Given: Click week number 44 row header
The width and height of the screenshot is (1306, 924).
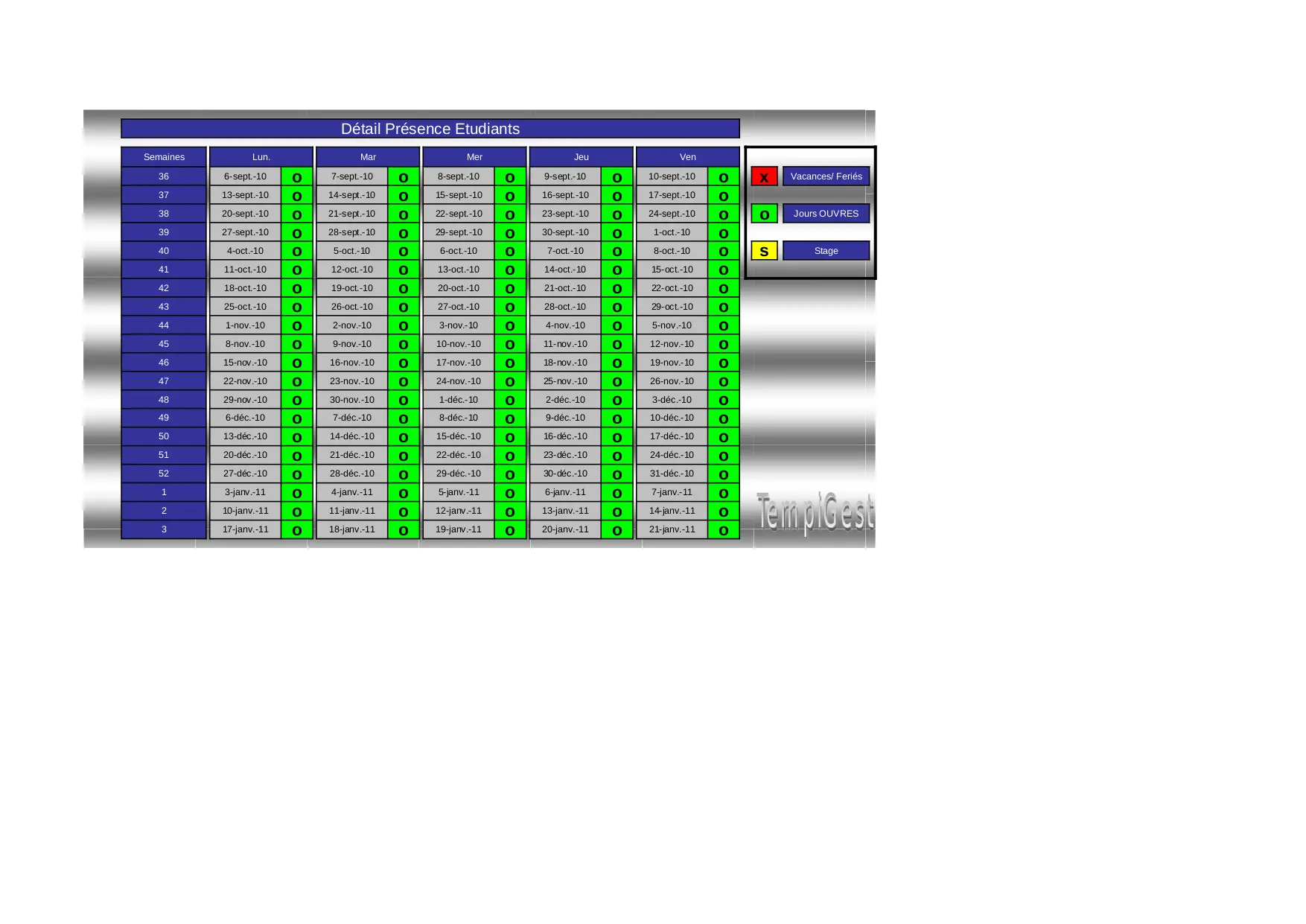Looking at the screenshot, I should 164,325.
